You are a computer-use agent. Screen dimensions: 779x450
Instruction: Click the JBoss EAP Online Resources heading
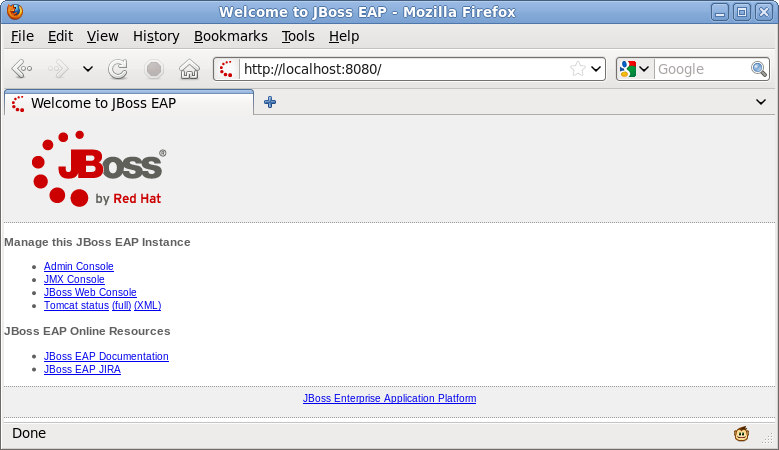(x=87, y=331)
